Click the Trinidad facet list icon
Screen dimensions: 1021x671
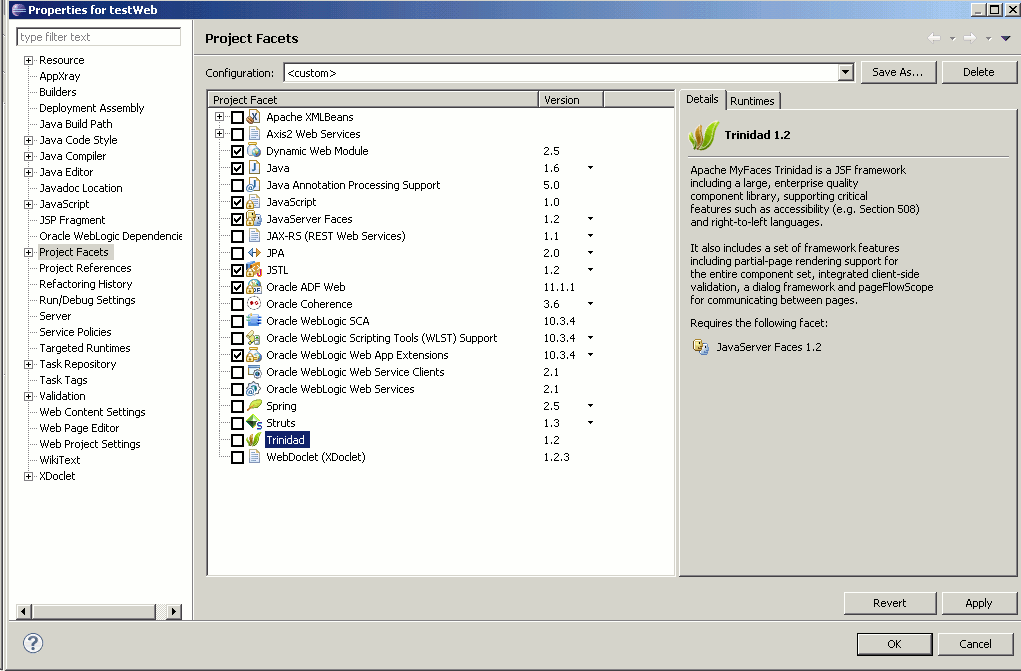pos(254,440)
